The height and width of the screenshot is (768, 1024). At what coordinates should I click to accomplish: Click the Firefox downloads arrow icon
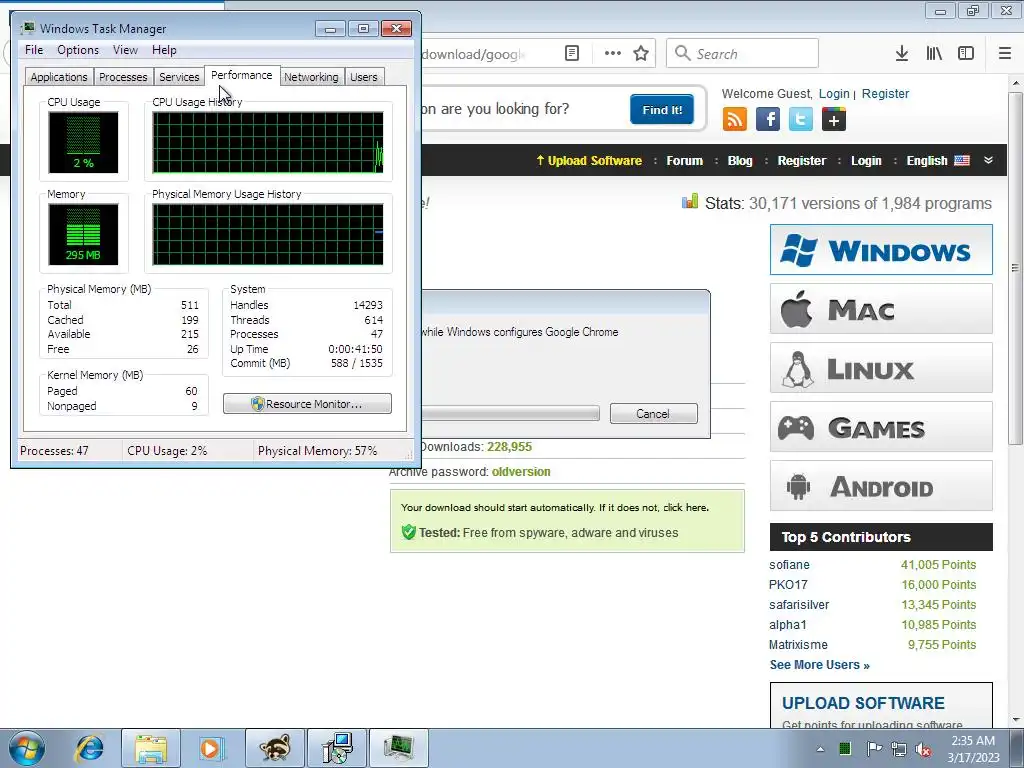tap(902, 54)
